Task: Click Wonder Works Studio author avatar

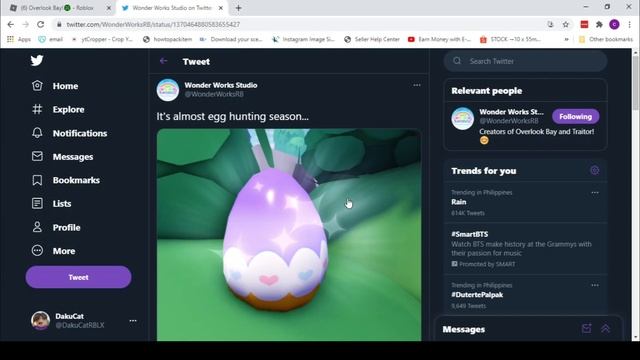Action: pyautogui.click(x=168, y=90)
